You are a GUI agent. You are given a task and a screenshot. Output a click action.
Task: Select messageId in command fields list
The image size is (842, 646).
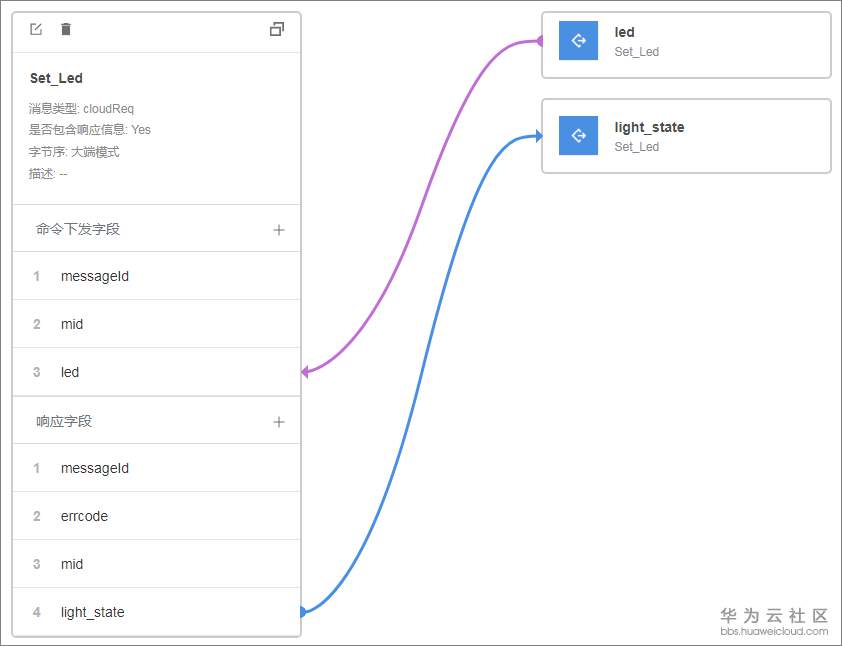click(x=95, y=276)
